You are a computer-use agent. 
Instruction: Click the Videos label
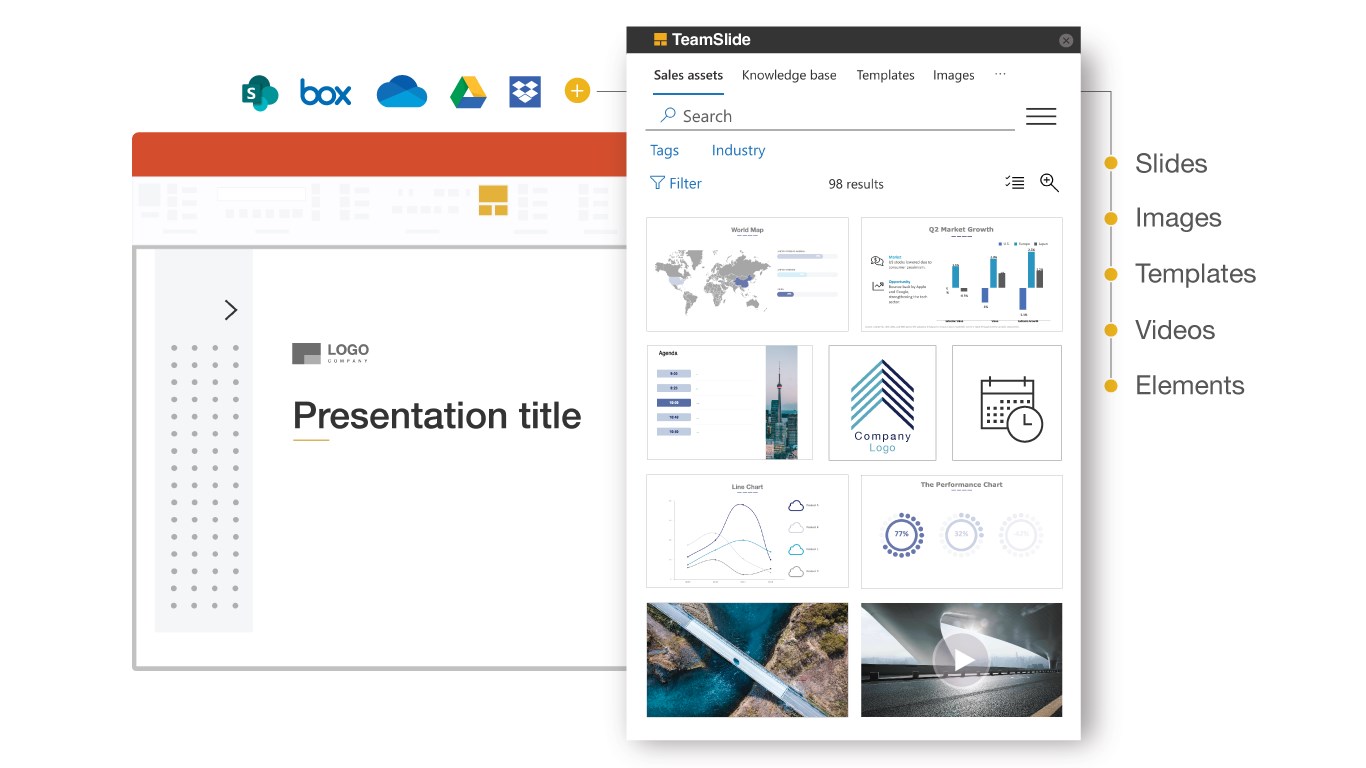pyautogui.click(x=1175, y=330)
